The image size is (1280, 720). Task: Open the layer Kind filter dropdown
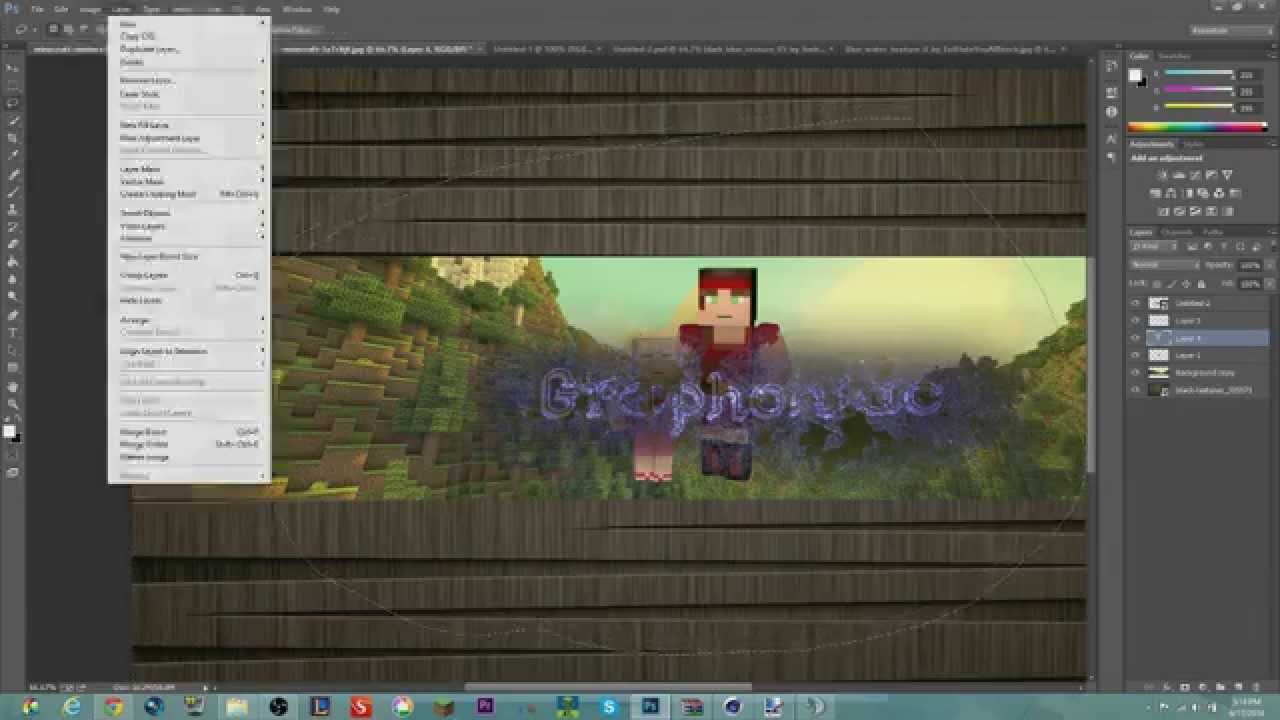coord(1151,246)
